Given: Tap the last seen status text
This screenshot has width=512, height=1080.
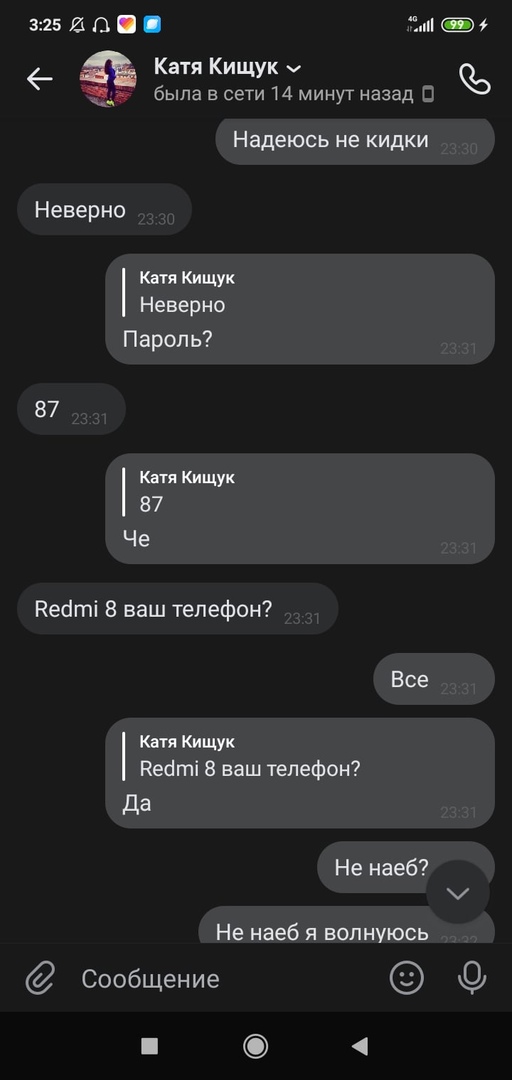Looking at the screenshot, I should pos(283,94).
